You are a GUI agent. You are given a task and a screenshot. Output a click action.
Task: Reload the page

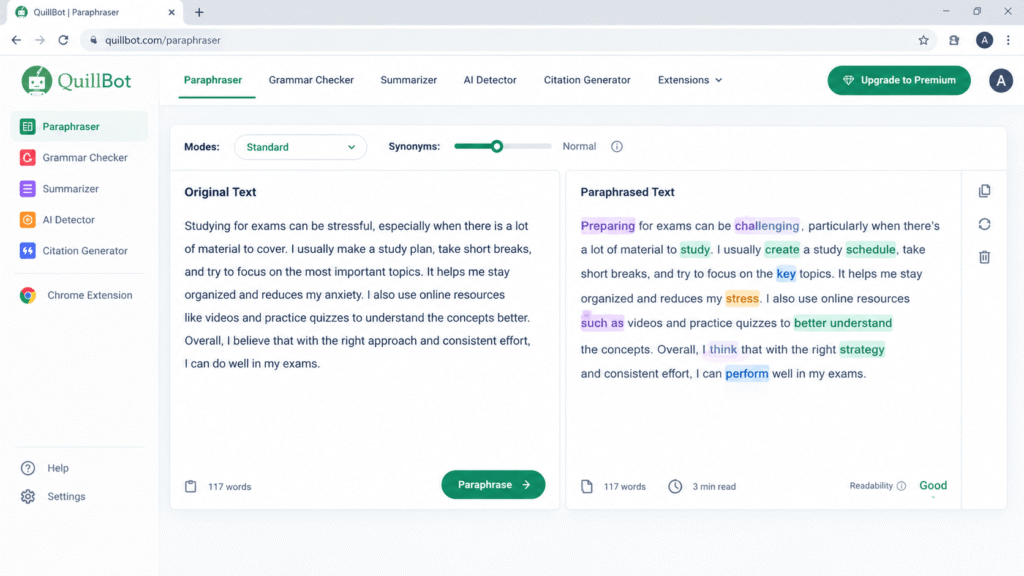[63, 40]
